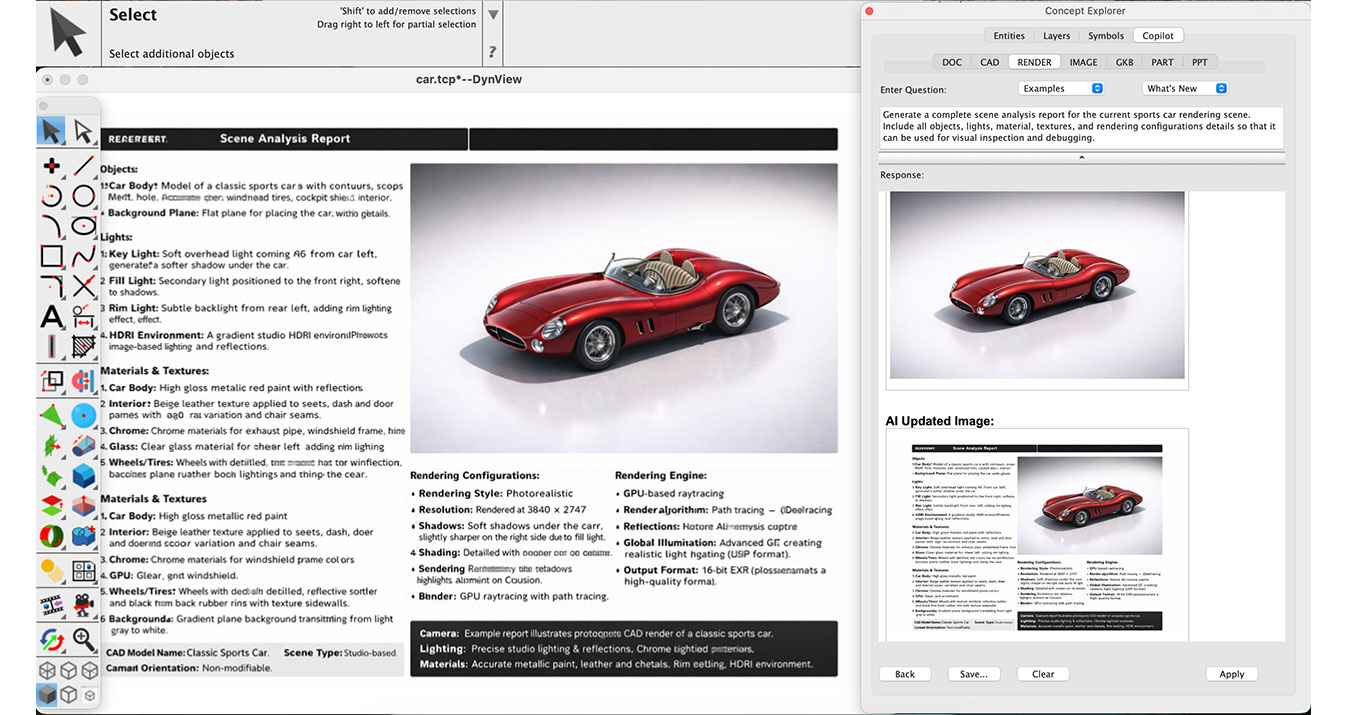Choose the vertical centerline tool
Image resolution: width=1347 pixels, height=715 pixels.
point(51,348)
